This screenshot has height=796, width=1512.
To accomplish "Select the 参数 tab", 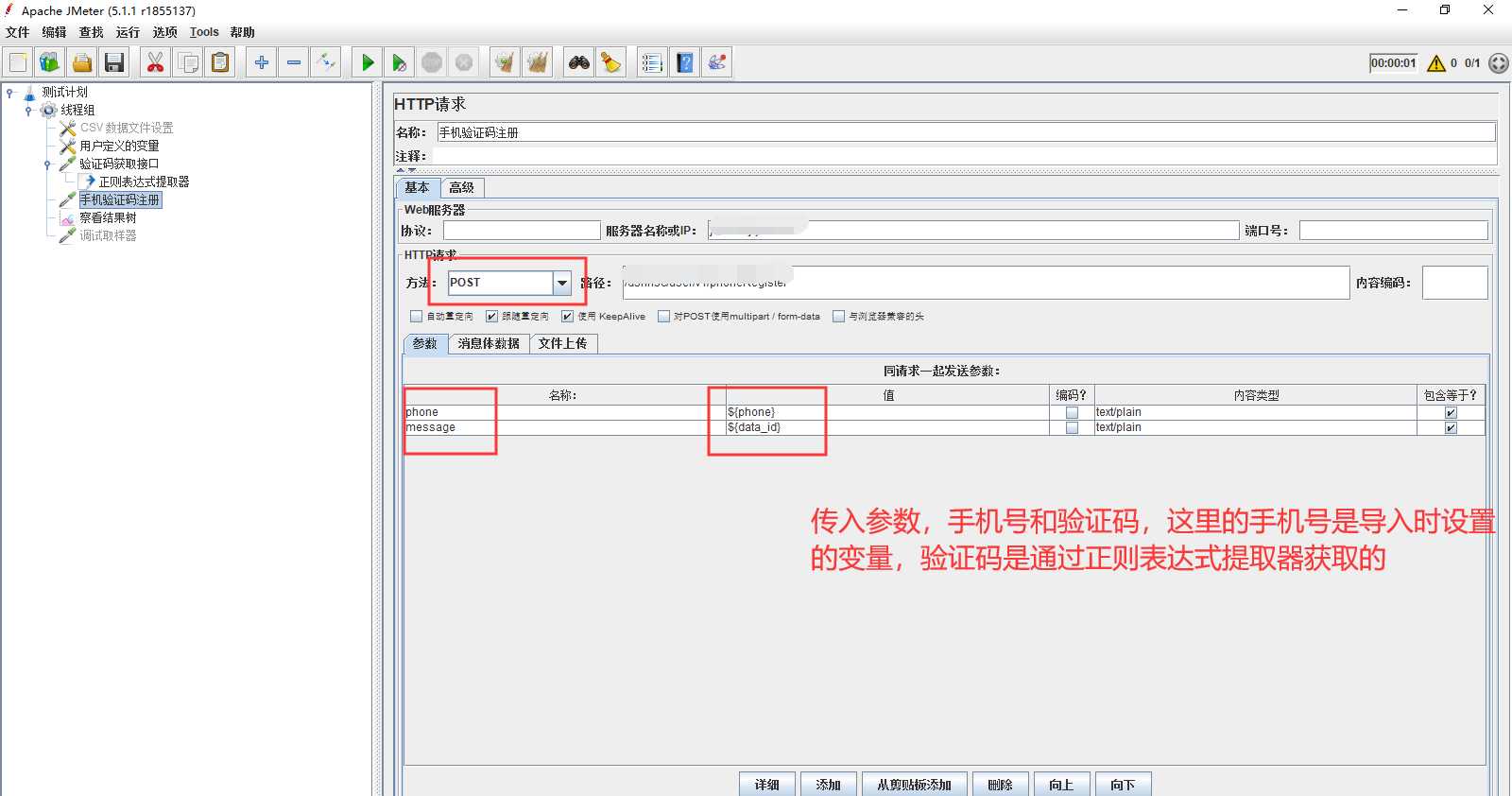I will 425,343.
